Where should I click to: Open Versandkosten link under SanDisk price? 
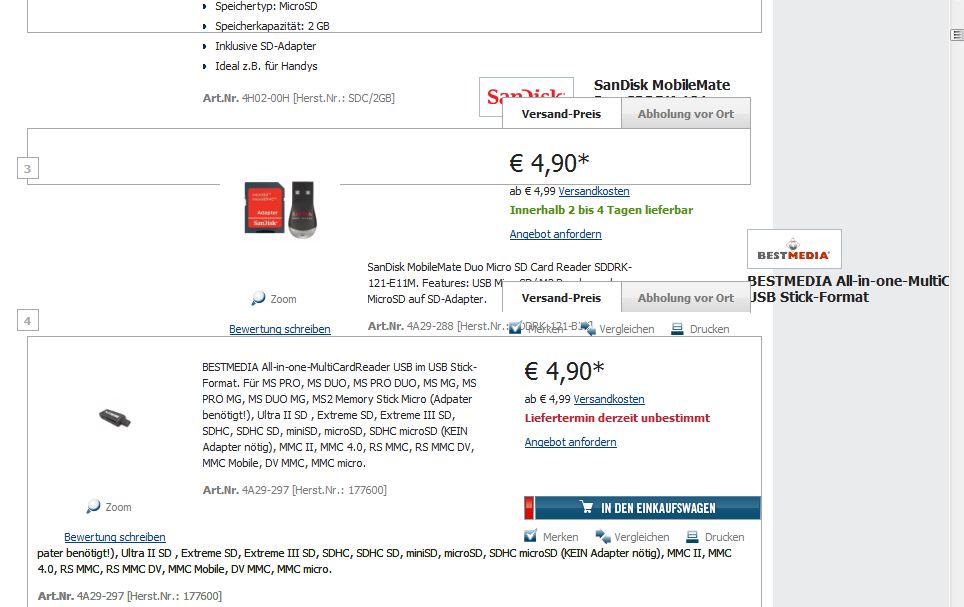point(594,191)
